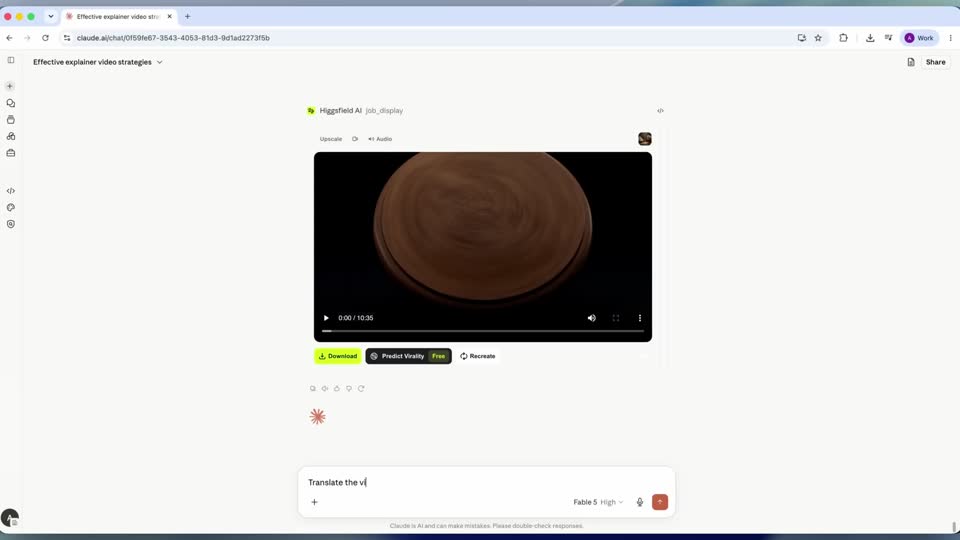Image resolution: width=960 pixels, height=540 pixels.
Task: Open the user profile avatar in the sidebar
Action: point(10,518)
